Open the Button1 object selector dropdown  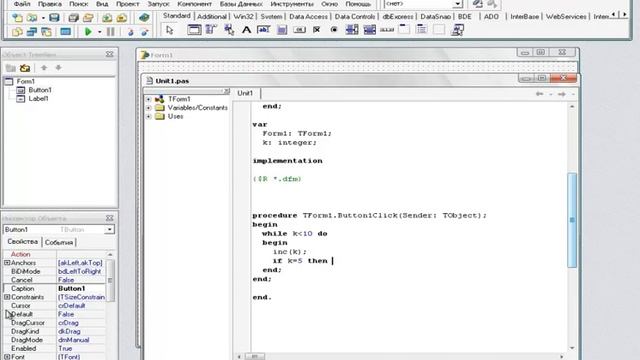[109, 230]
